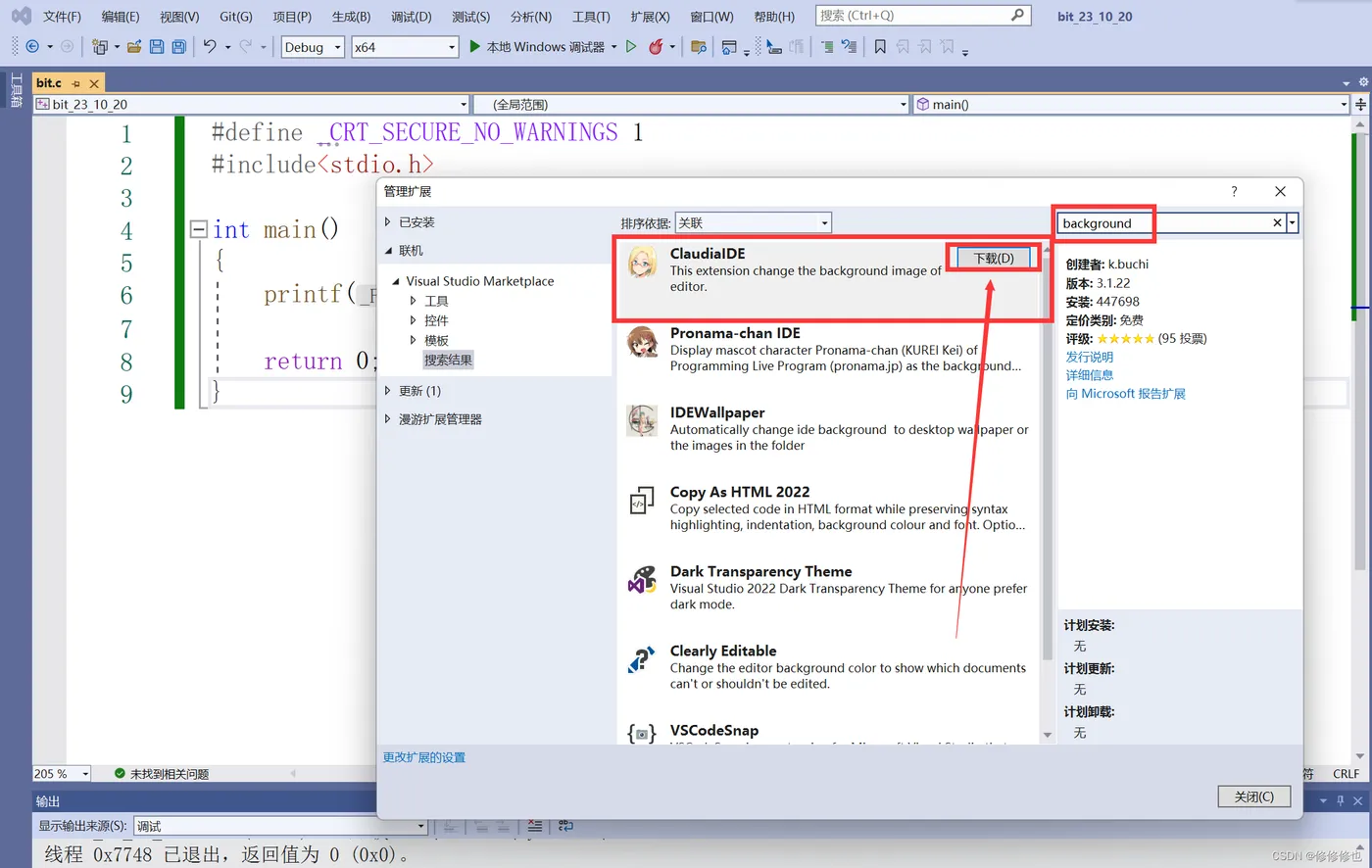This screenshot has width=1372, height=868.
Task: Open the Edit menu
Action: [x=121, y=17]
